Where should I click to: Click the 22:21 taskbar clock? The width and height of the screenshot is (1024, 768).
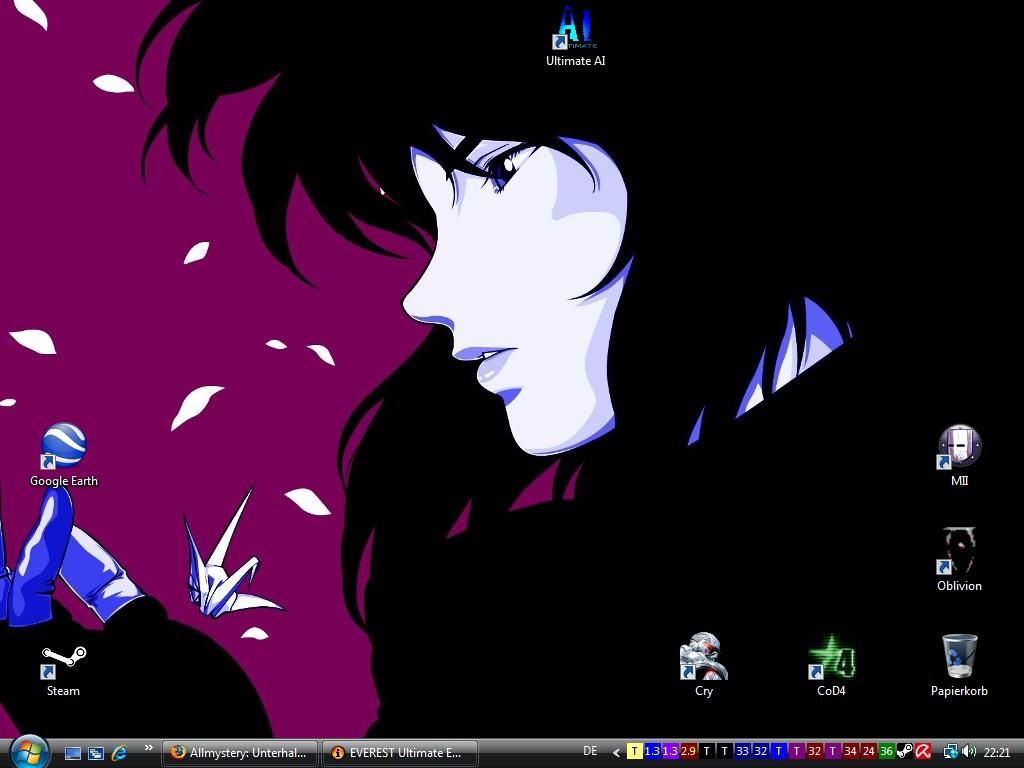(997, 752)
